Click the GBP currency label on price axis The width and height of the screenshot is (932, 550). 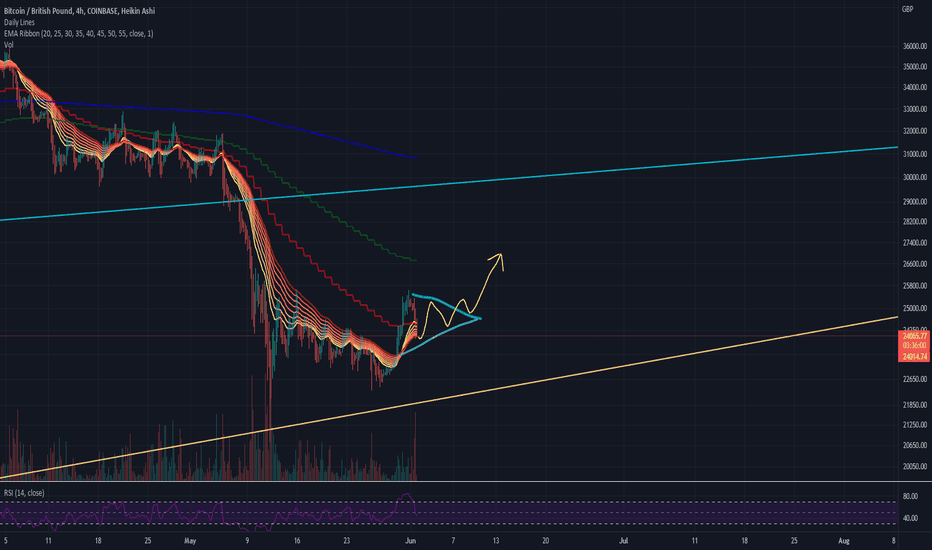coord(907,9)
